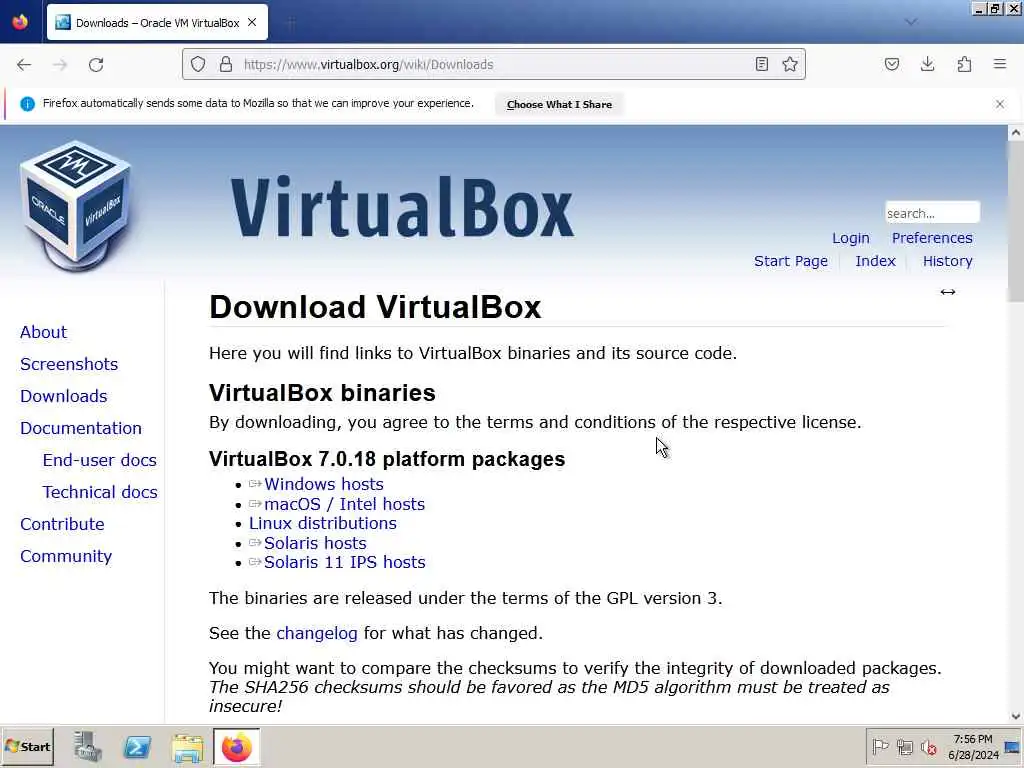Bookmark this page with the star icon
Screen dimensions: 1024x768
pyautogui.click(x=790, y=64)
